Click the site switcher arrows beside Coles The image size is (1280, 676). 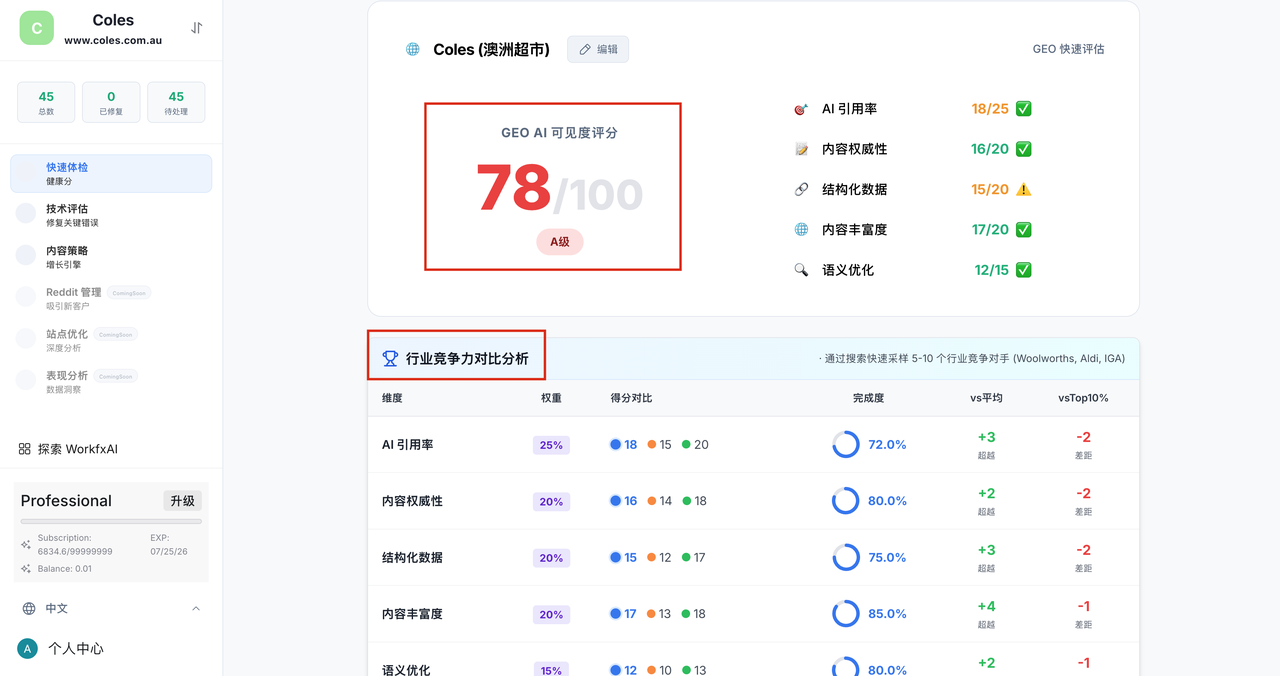click(196, 28)
